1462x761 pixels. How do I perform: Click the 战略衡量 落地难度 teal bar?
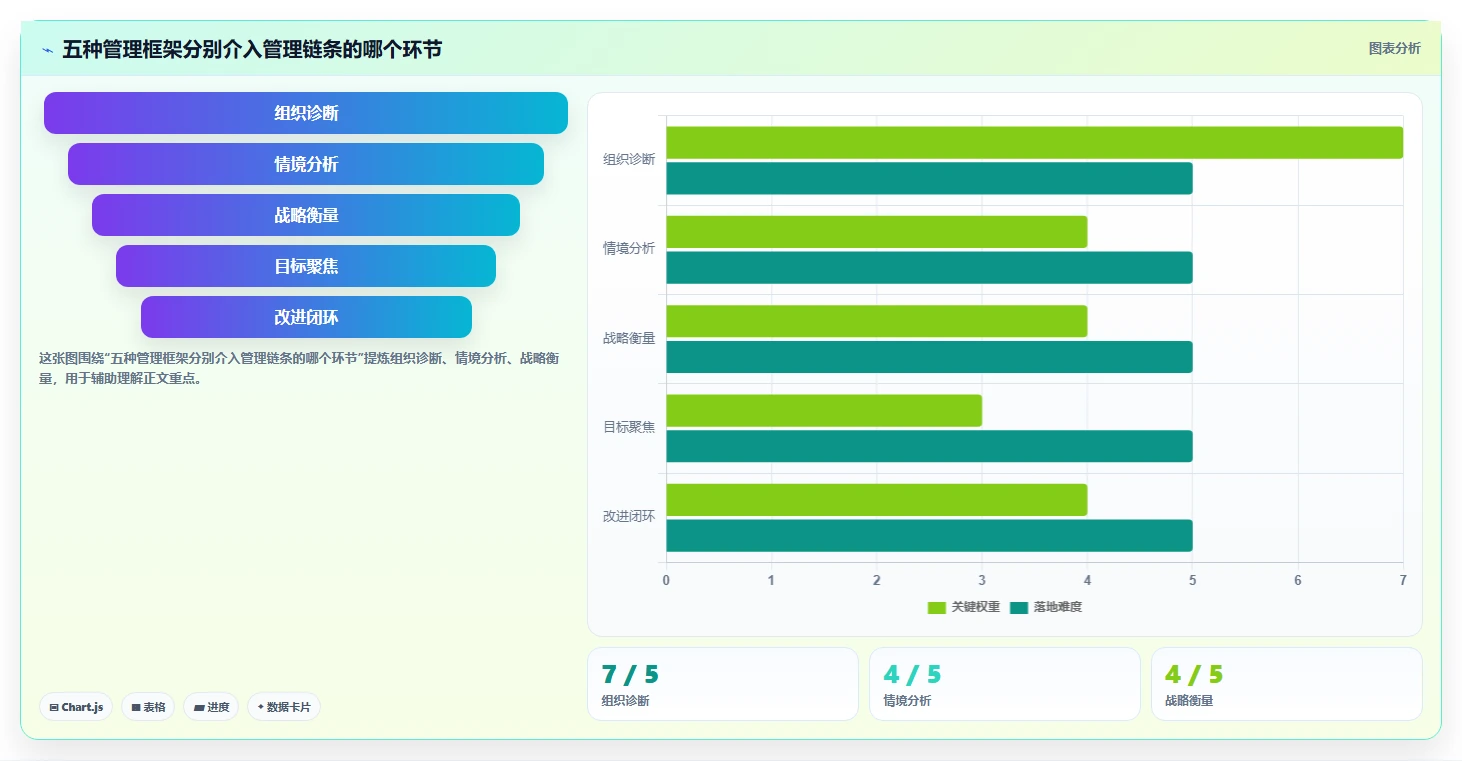[x=929, y=357]
